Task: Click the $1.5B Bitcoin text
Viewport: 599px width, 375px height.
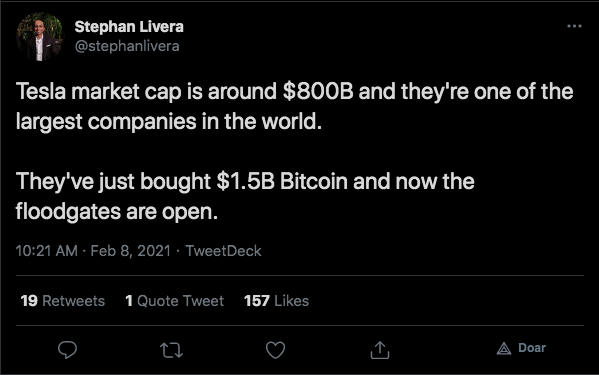Action: click(x=282, y=181)
